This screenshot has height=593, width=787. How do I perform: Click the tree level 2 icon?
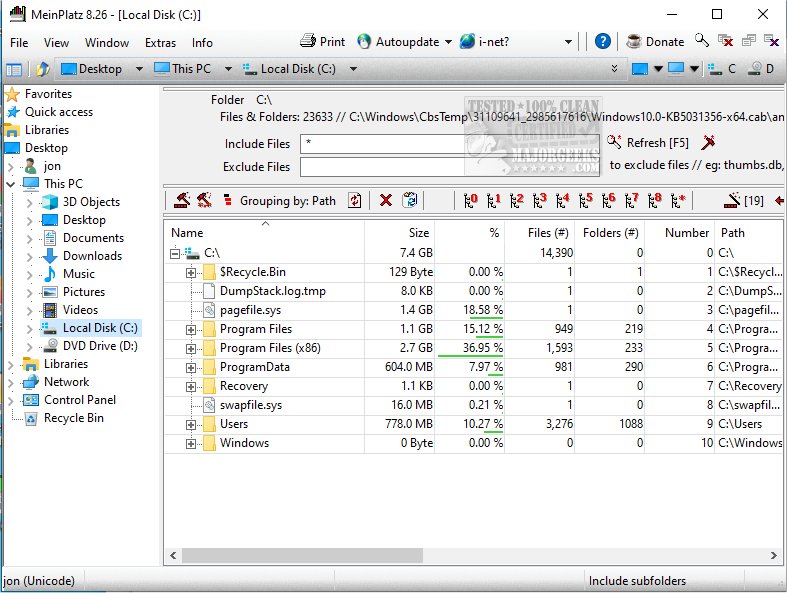pyautogui.click(x=516, y=200)
